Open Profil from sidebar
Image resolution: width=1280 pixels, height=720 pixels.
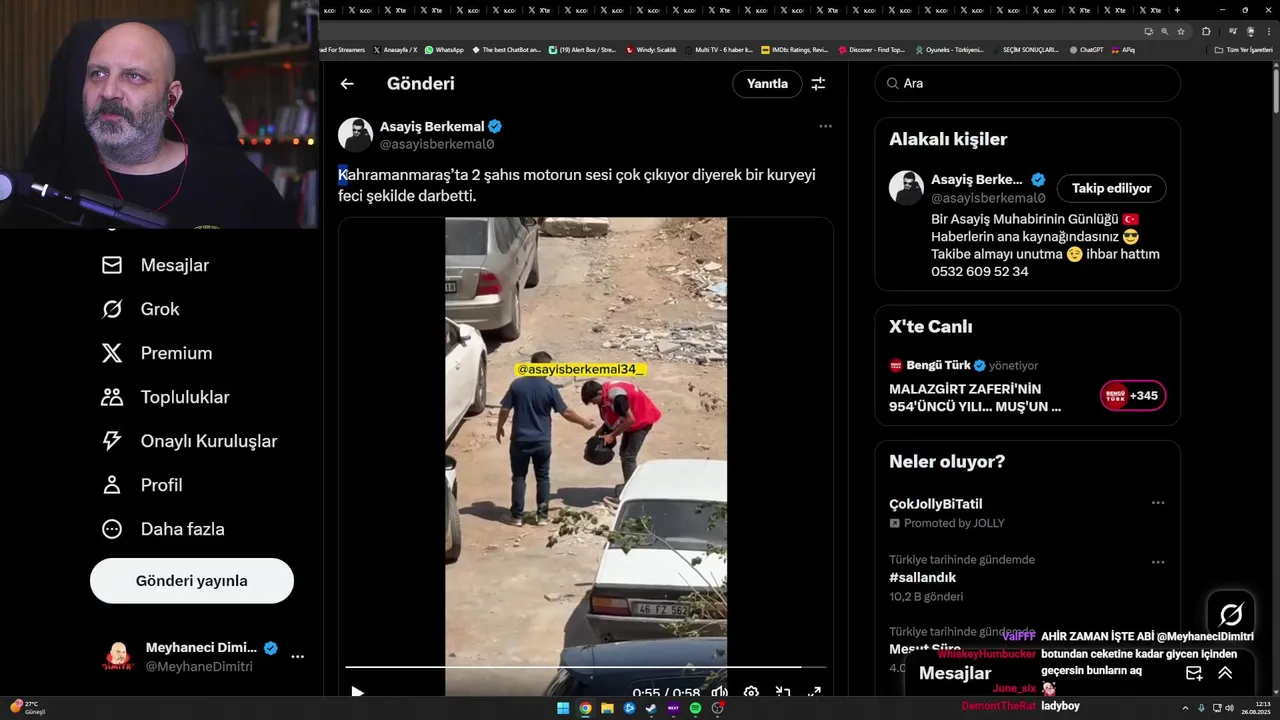[x=141, y=485]
